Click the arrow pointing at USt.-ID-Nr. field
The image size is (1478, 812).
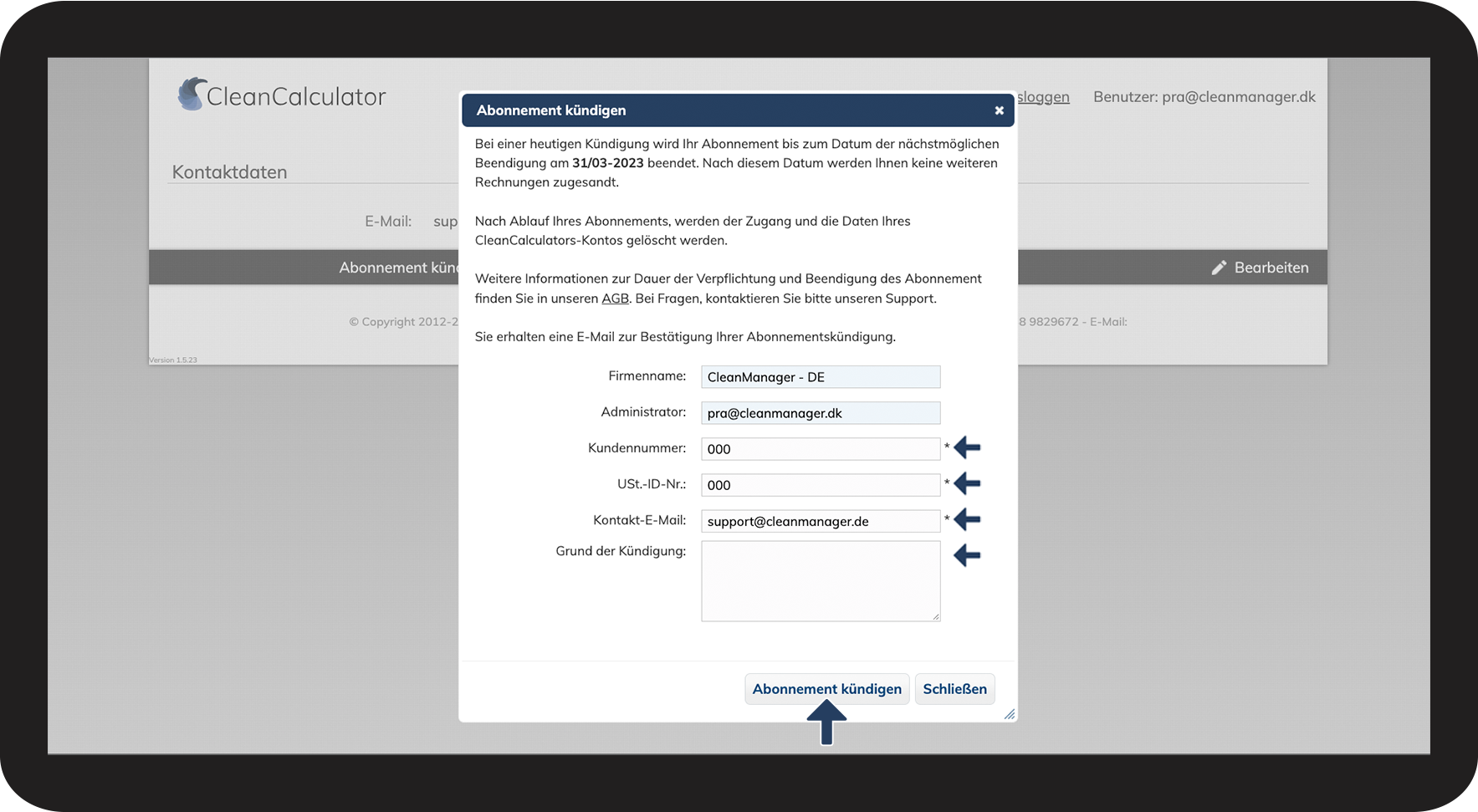(x=967, y=483)
